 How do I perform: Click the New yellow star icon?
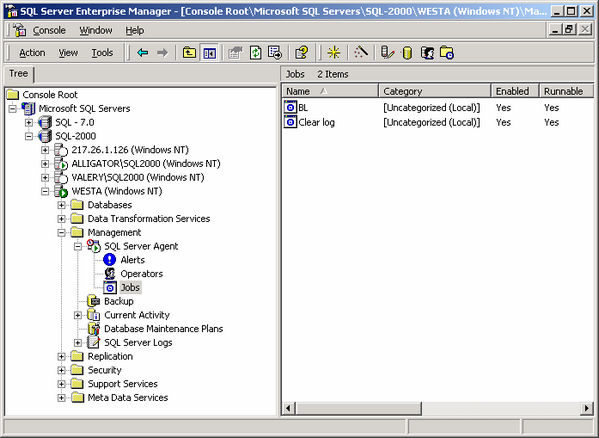[333, 52]
